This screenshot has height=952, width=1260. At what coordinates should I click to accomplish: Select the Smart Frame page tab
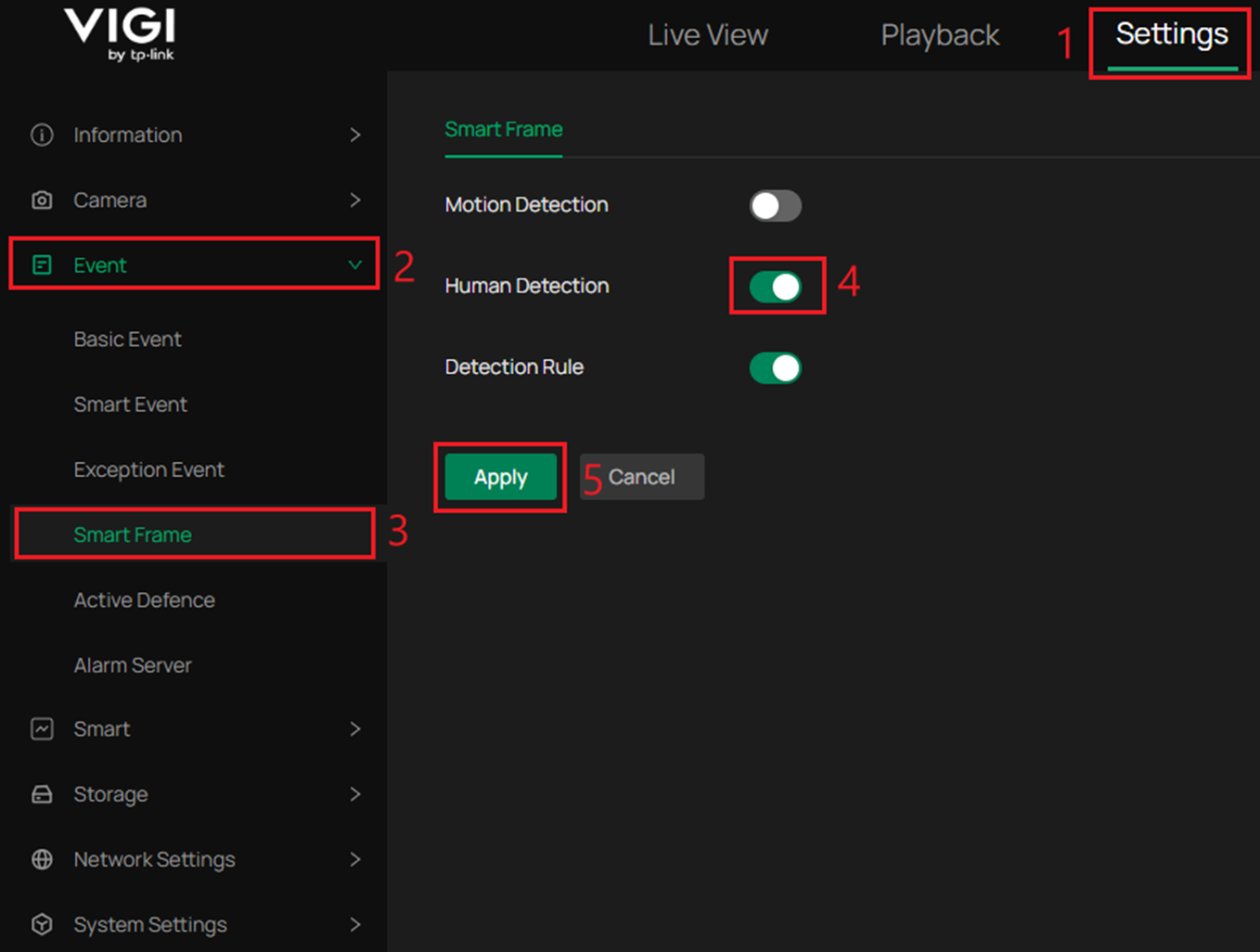tap(504, 130)
